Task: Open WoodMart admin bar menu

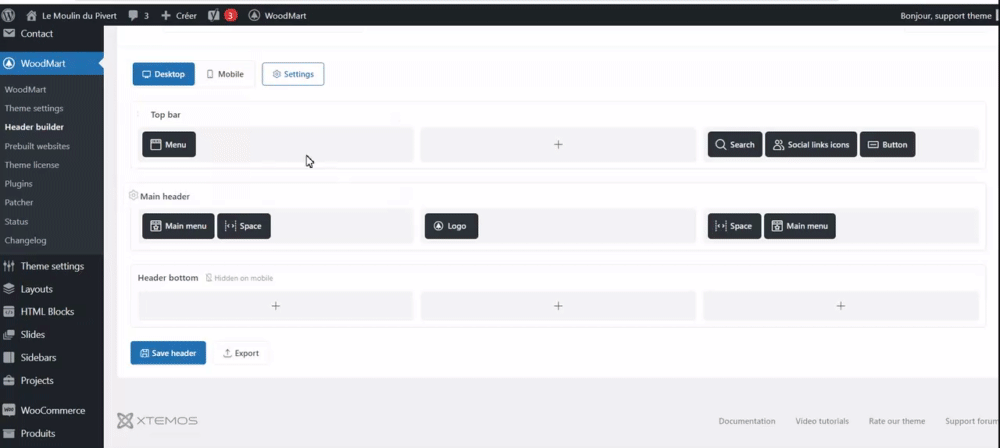Action: pyautogui.click(x=277, y=15)
